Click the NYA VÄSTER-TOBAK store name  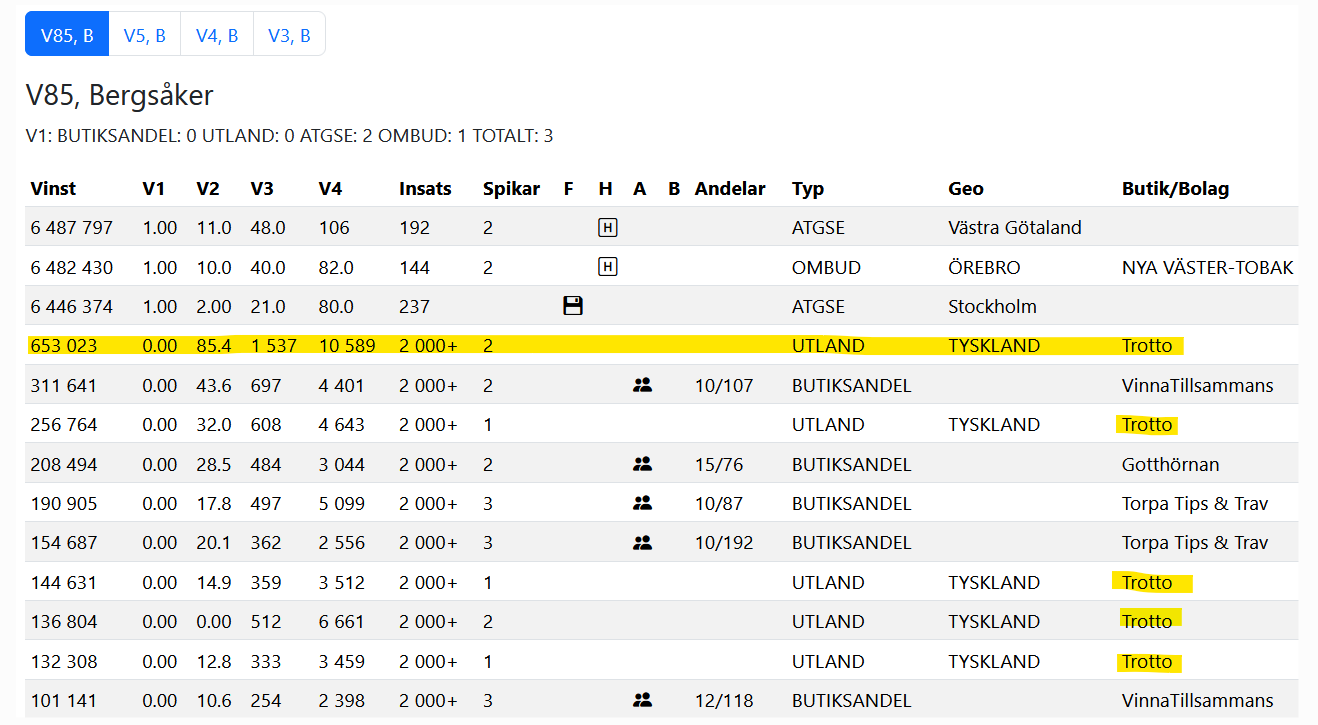tap(1207, 268)
